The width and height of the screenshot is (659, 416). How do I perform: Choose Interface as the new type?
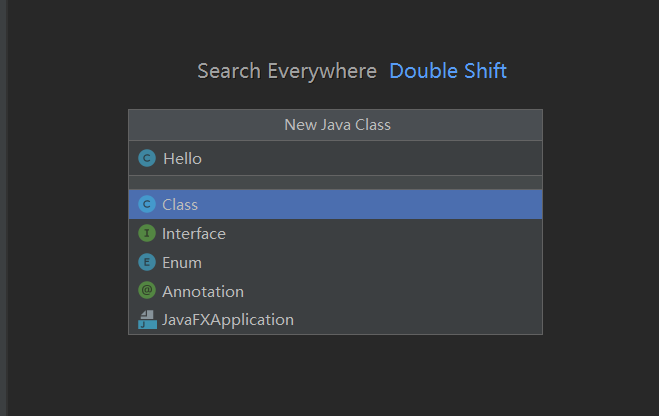click(194, 233)
